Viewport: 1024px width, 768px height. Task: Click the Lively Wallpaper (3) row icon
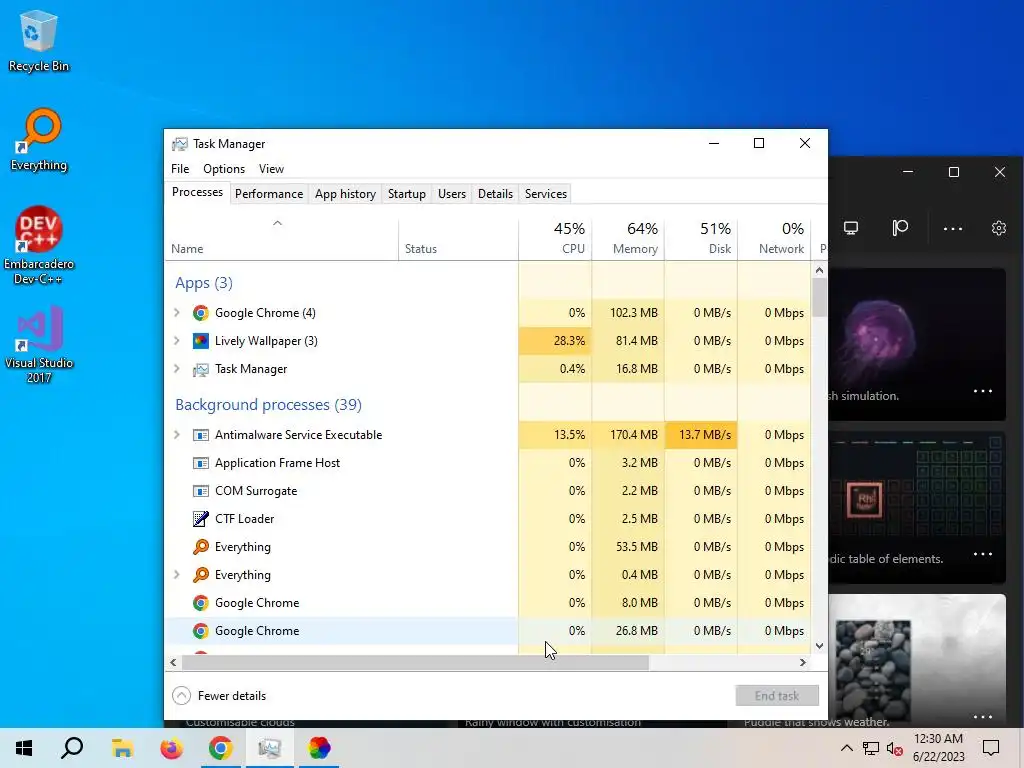(x=200, y=341)
